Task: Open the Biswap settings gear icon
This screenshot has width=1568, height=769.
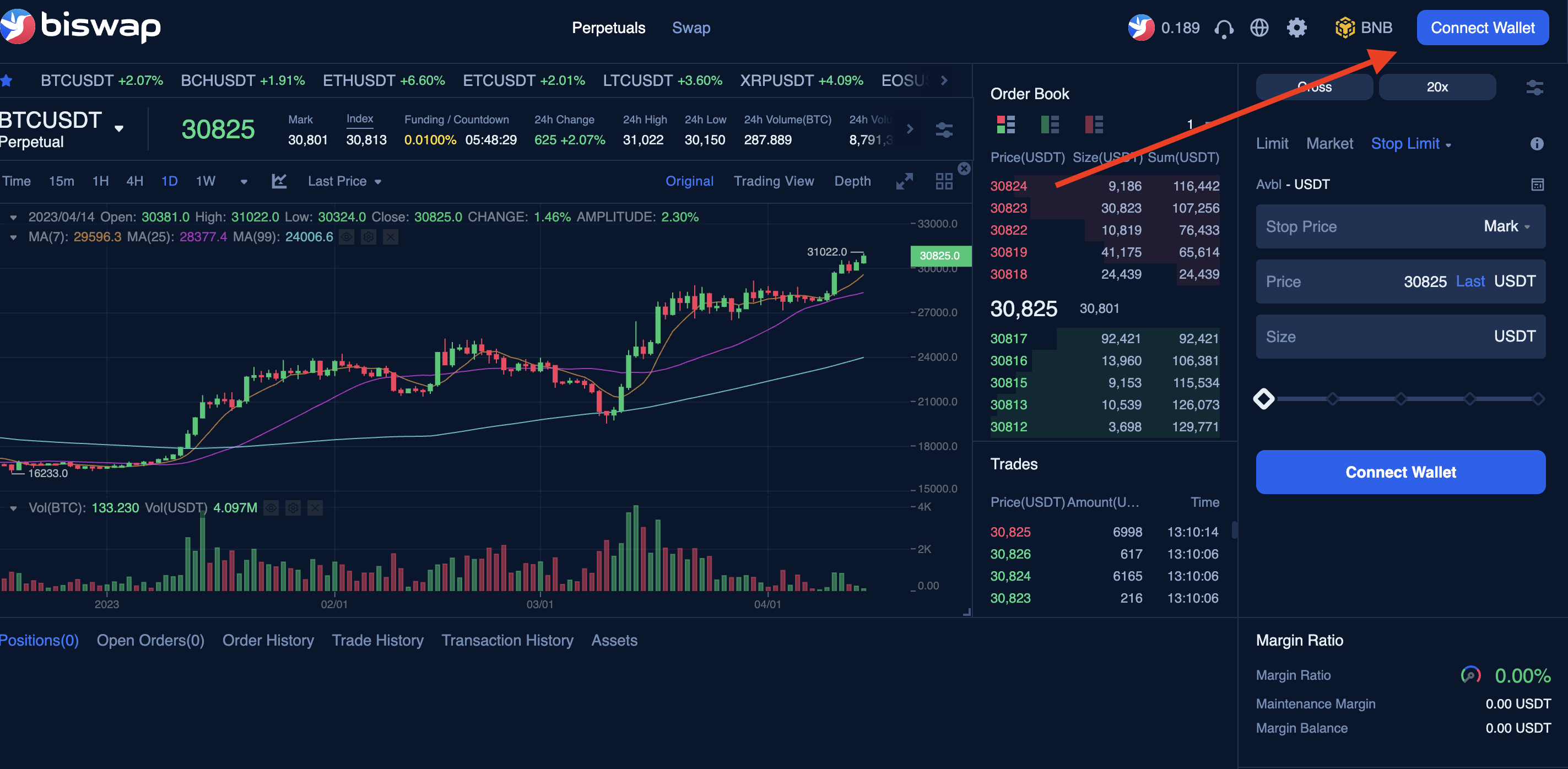Action: [1296, 28]
